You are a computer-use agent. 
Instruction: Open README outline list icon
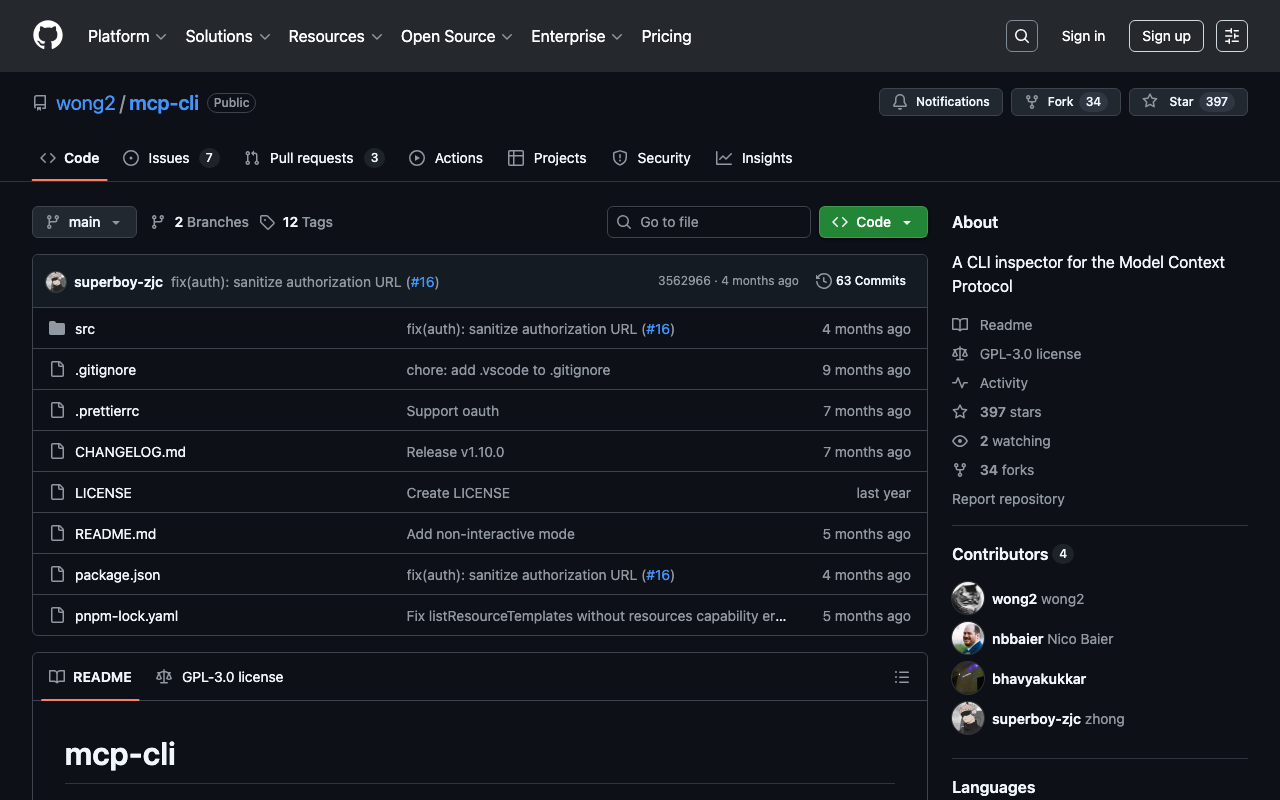click(x=901, y=677)
